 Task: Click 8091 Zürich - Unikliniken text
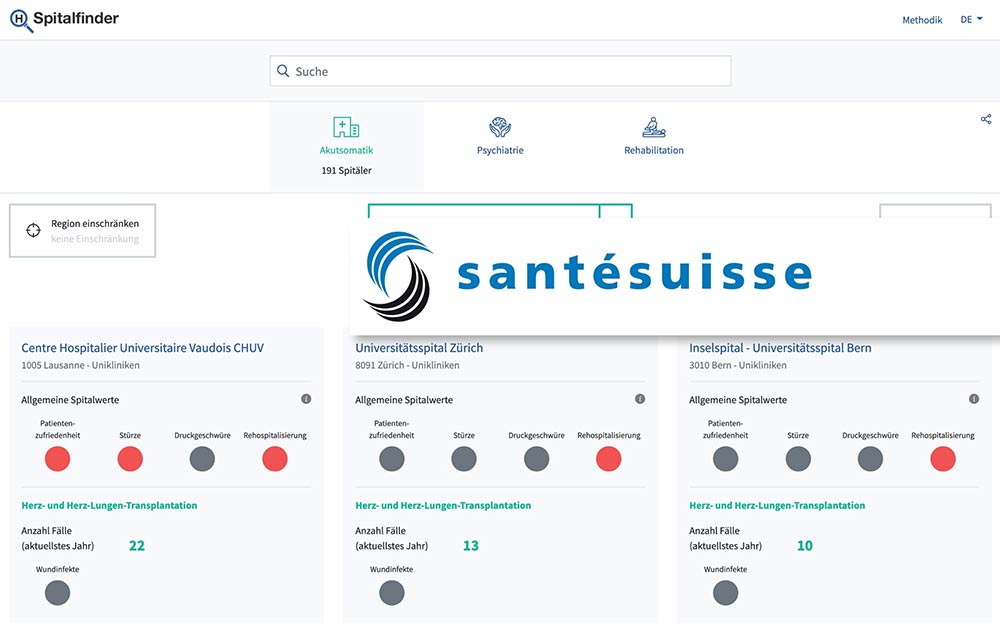click(407, 365)
